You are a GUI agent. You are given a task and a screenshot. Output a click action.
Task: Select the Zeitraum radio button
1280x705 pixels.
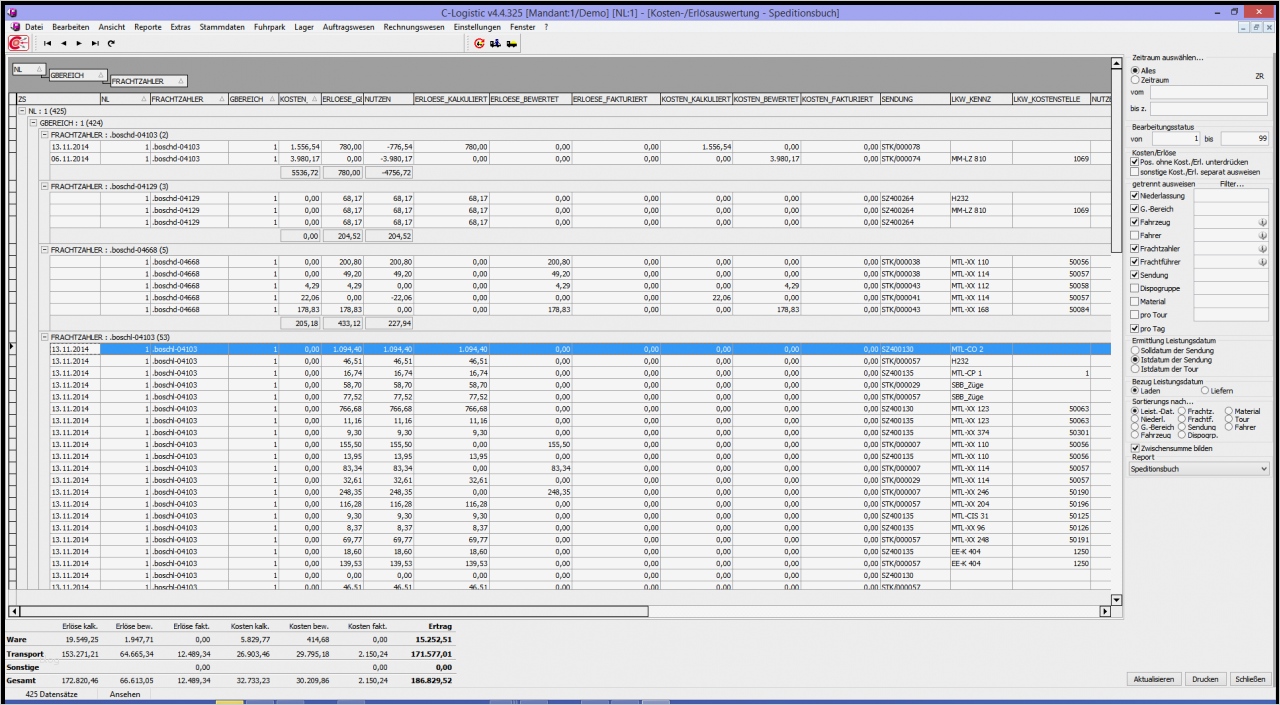pos(1135,80)
